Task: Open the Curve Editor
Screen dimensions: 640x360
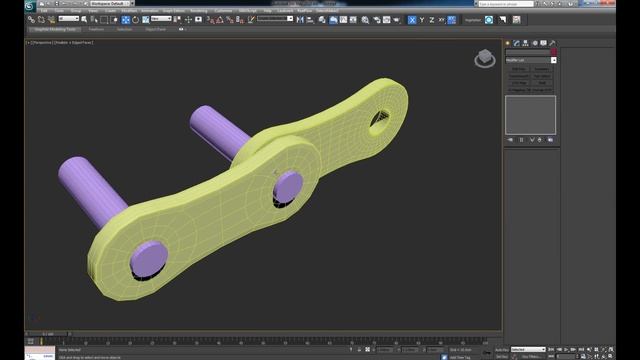Action: (343, 20)
